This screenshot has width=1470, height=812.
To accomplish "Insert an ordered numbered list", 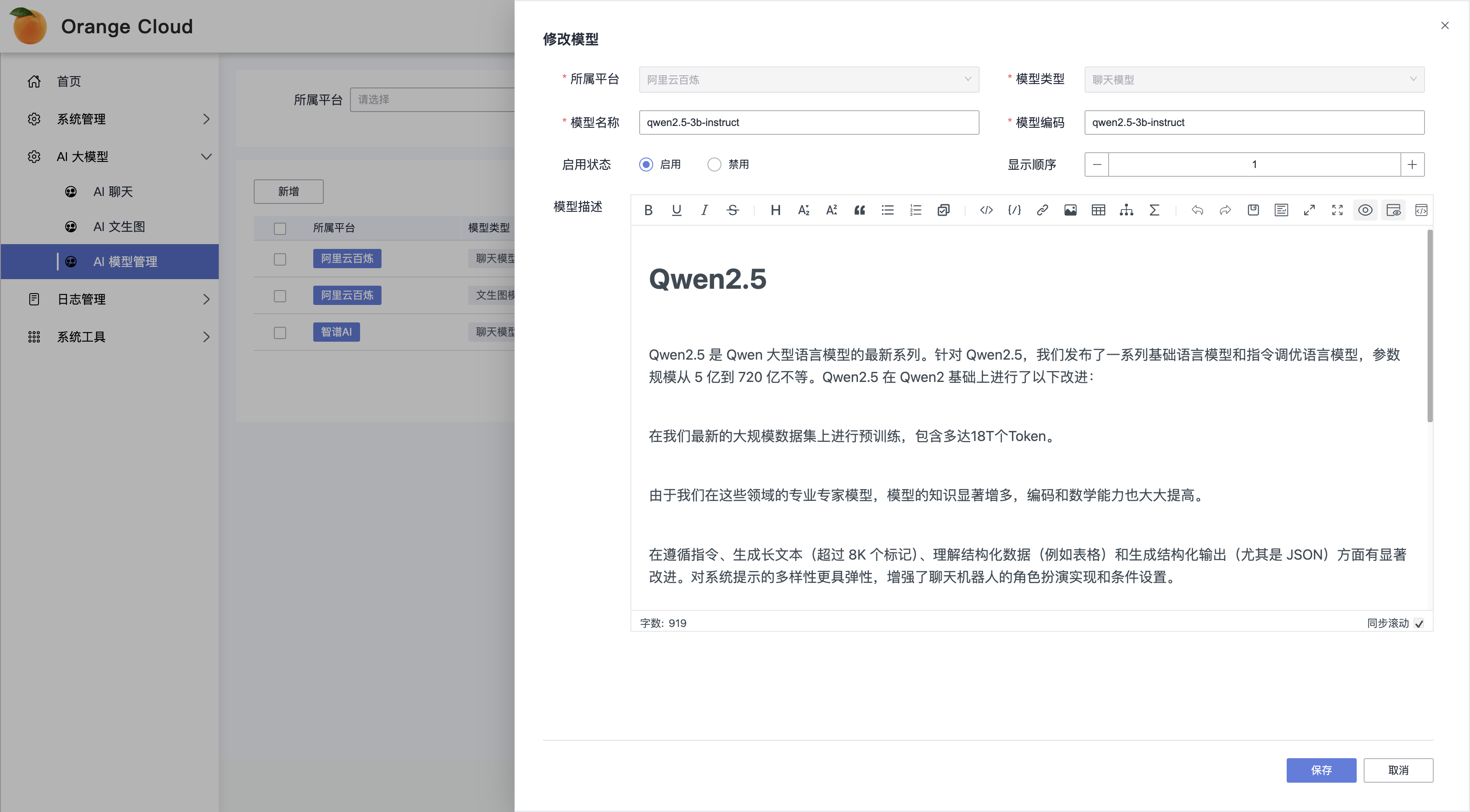I will point(915,210).
